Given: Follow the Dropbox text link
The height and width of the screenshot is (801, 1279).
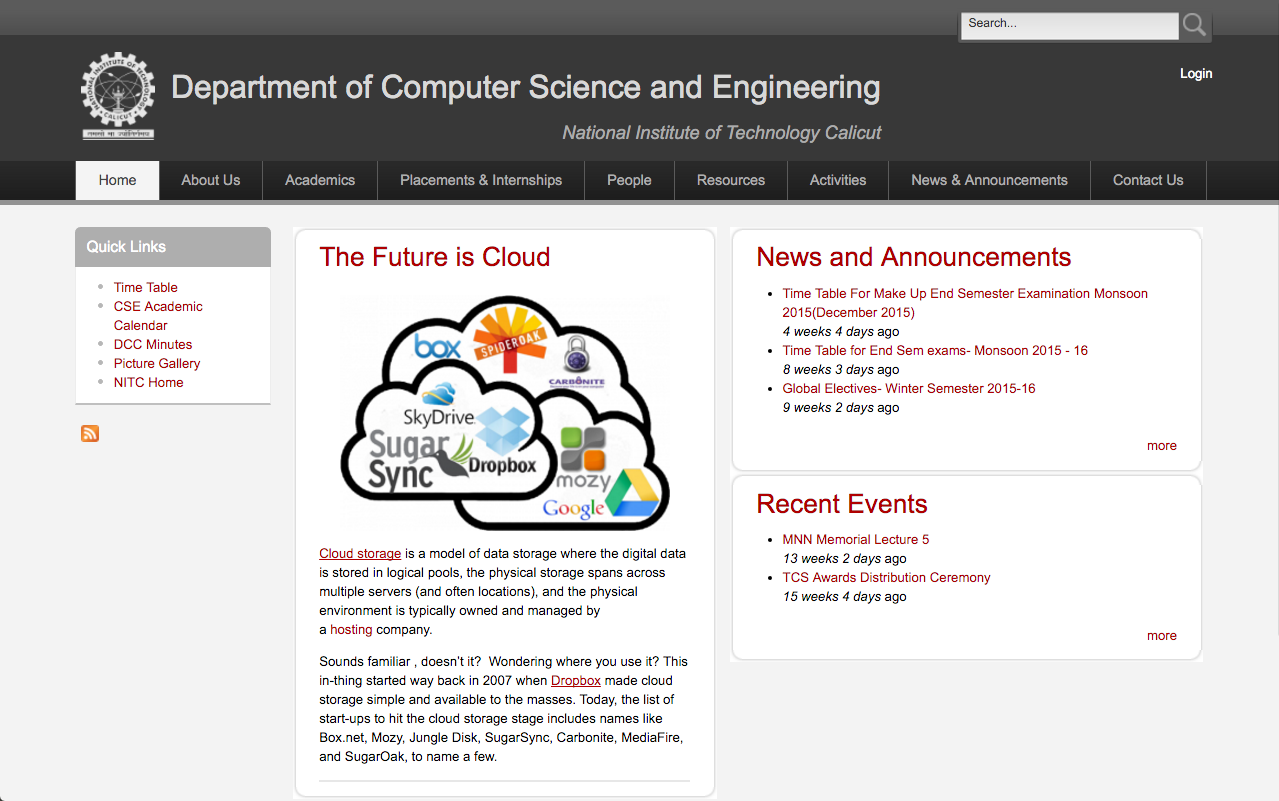Looking at the screenshot, I should (x=576, y=680).
